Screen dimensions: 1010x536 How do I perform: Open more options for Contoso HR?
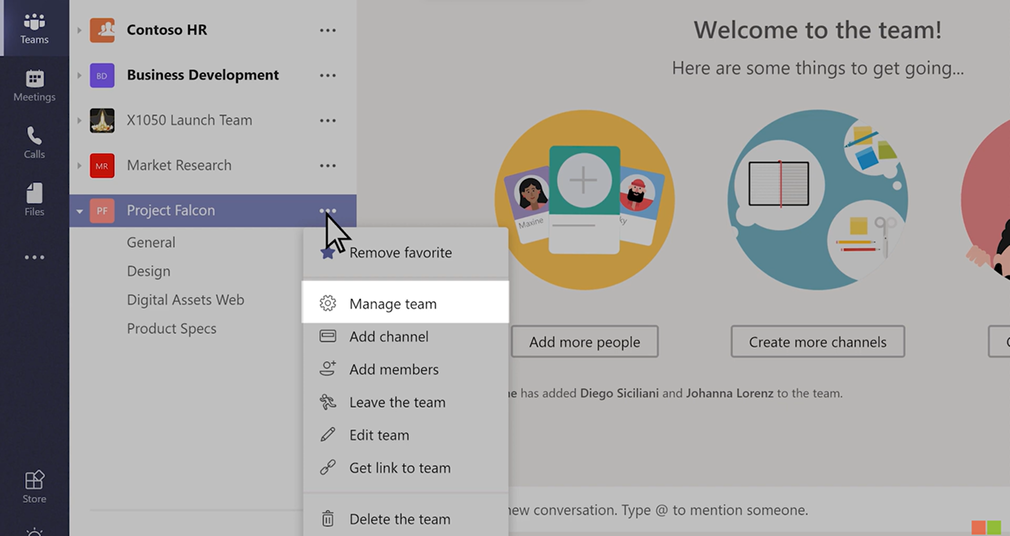pos(328,30)
